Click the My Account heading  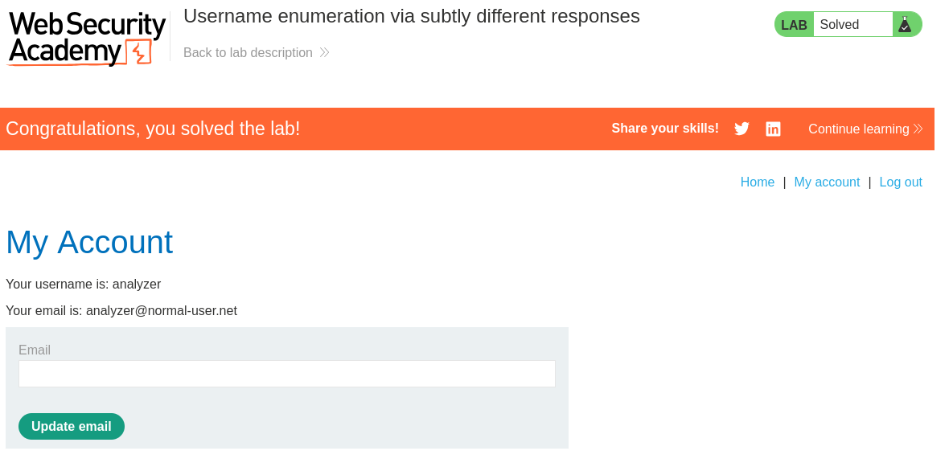[89, 242]
